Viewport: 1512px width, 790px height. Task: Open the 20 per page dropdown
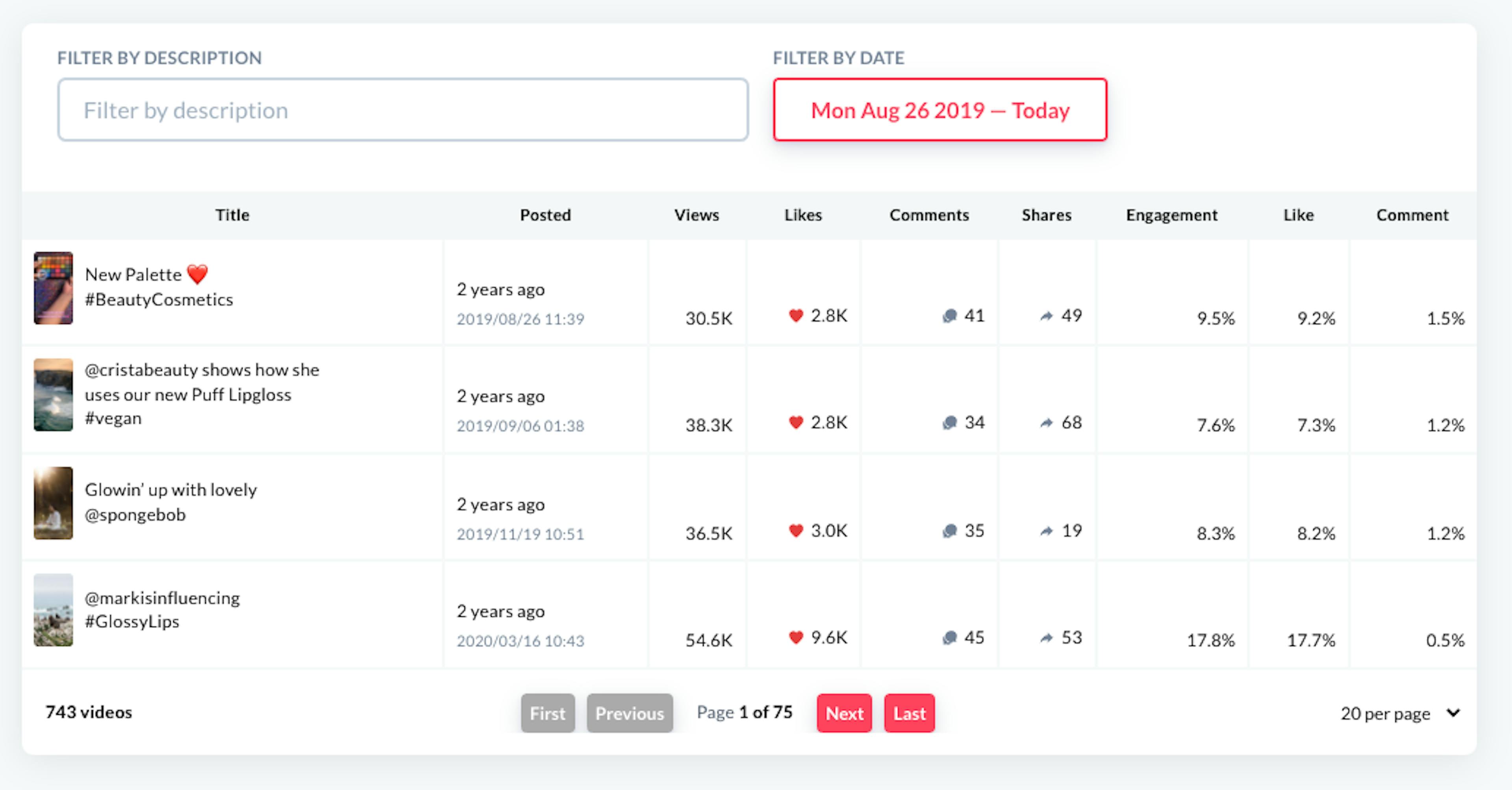[x=1401, y=714]
